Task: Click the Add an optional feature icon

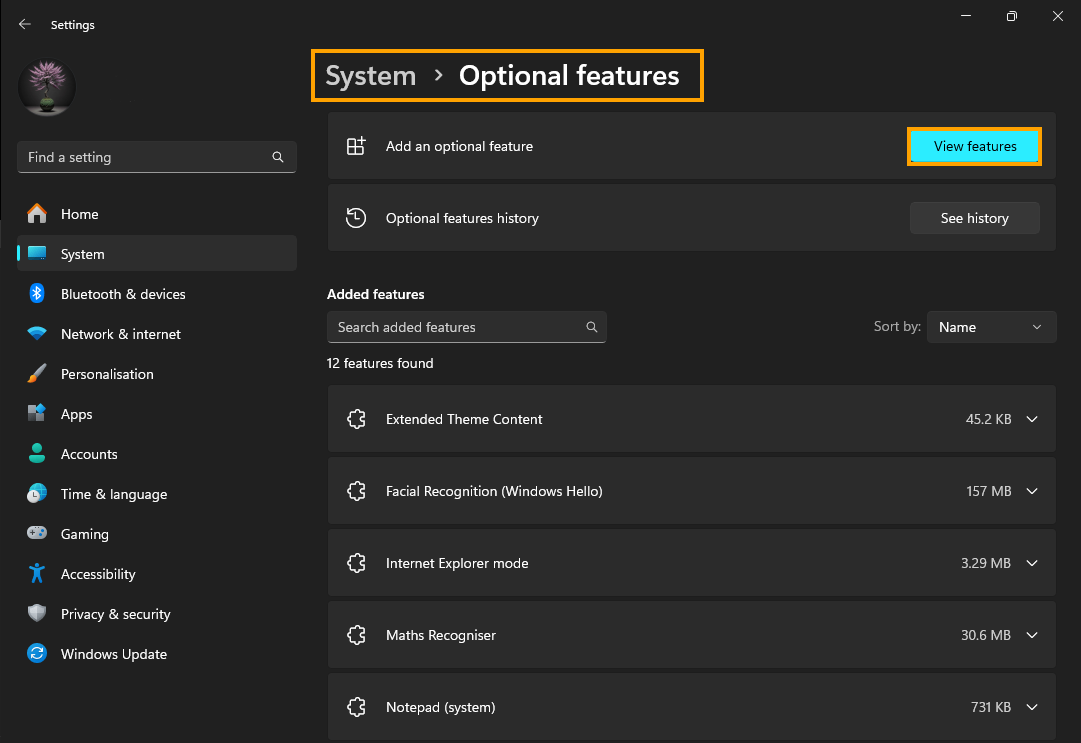Action: coord(356,146)
